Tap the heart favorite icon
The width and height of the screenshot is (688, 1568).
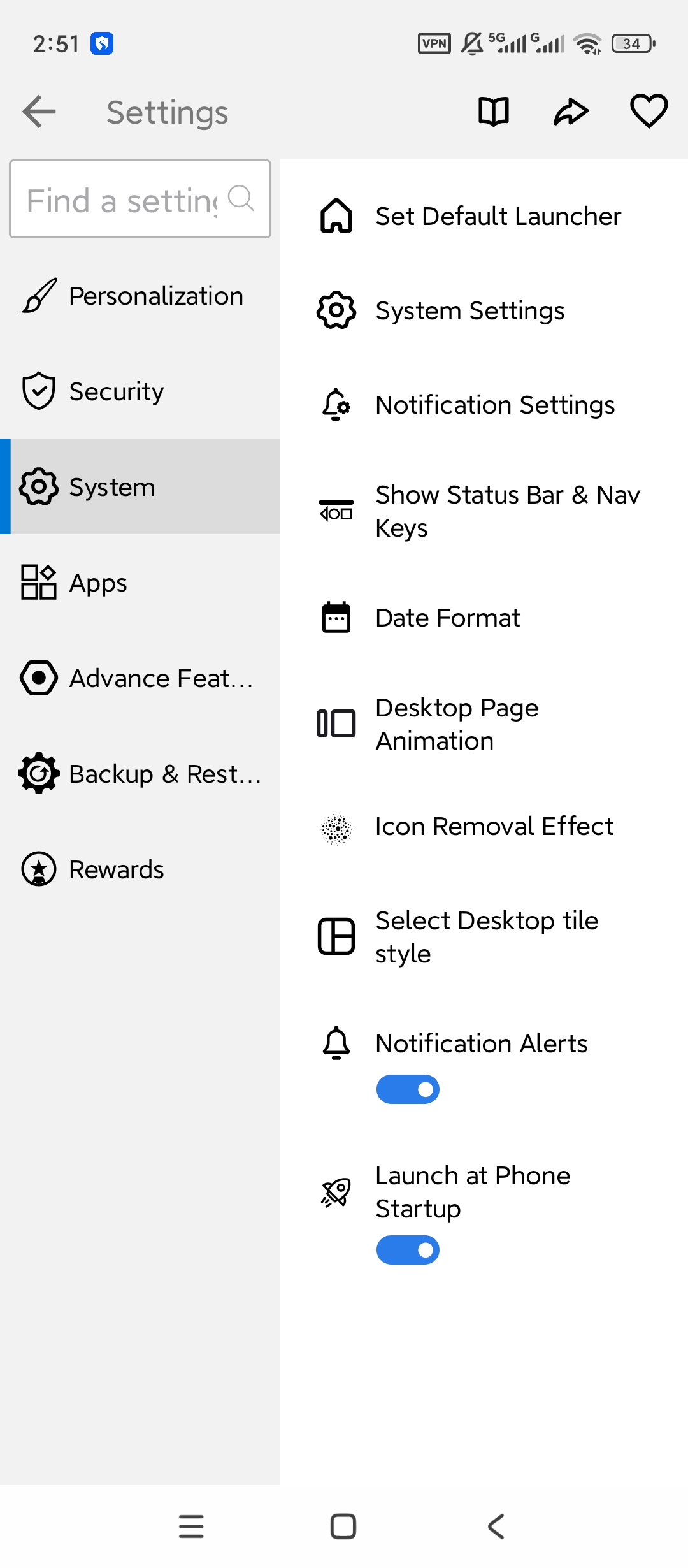pos(649,111)
